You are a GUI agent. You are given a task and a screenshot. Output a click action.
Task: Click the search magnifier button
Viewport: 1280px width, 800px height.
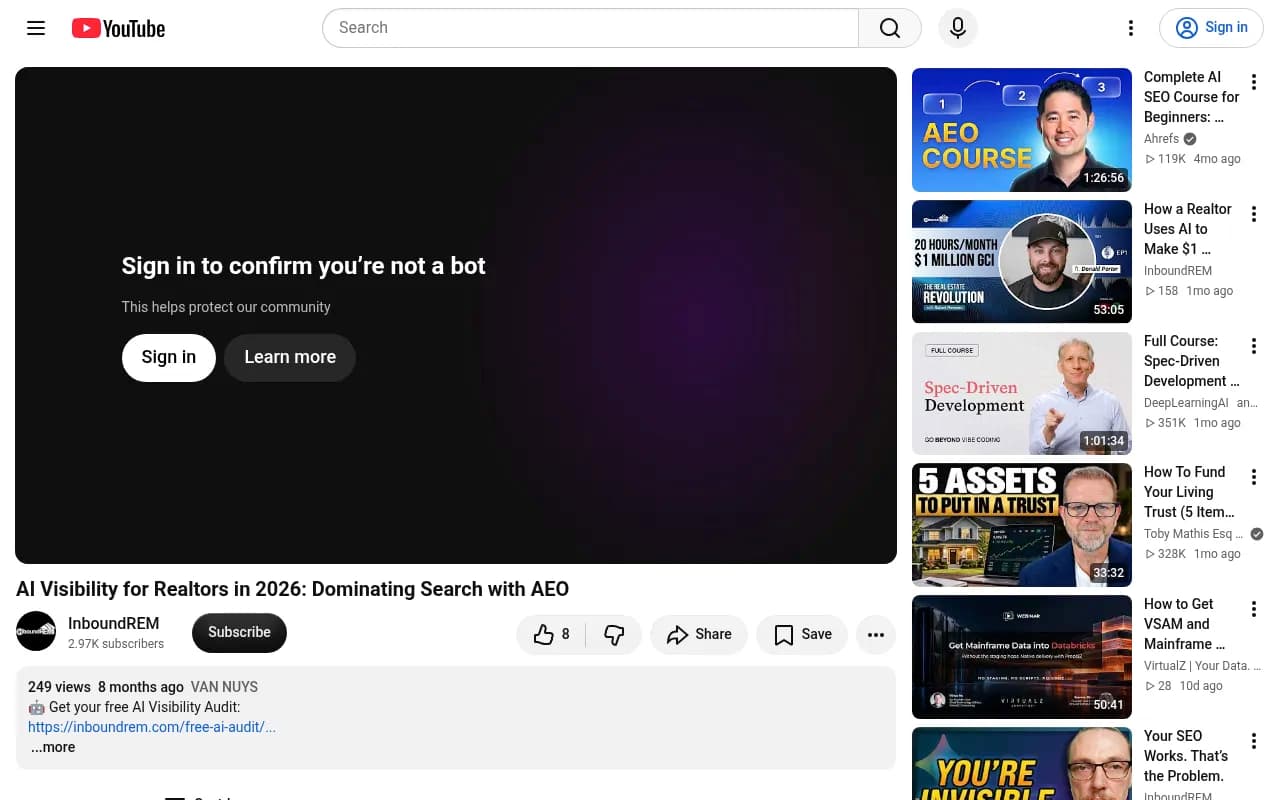[x=890, y=28]
